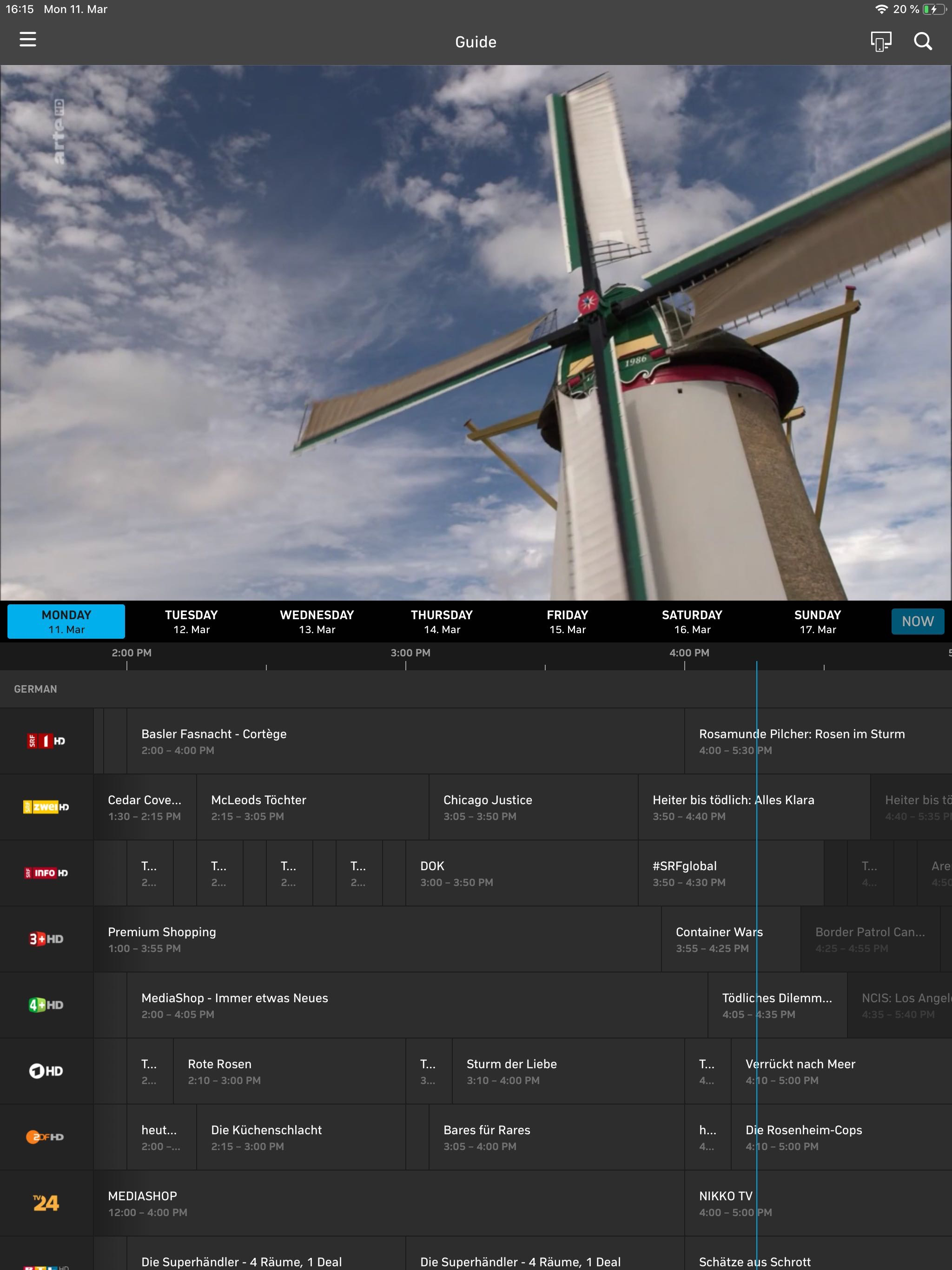The height and width of the screenshot is (1270, 952).
Task: Switch to Tuesday 12. Mar tab
Action: coord(191,621)
